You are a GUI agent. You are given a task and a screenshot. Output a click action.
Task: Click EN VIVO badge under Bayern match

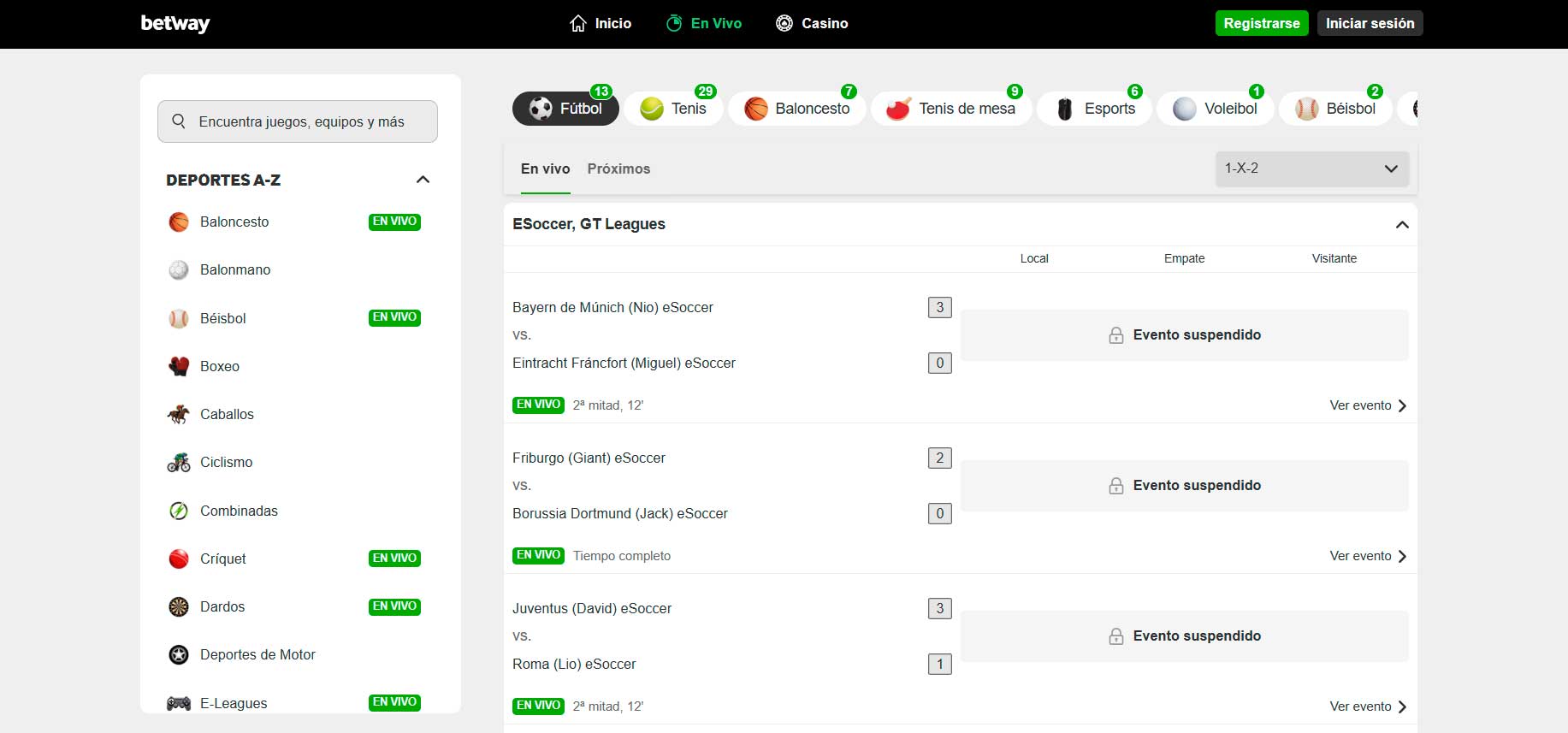point(538,405)
